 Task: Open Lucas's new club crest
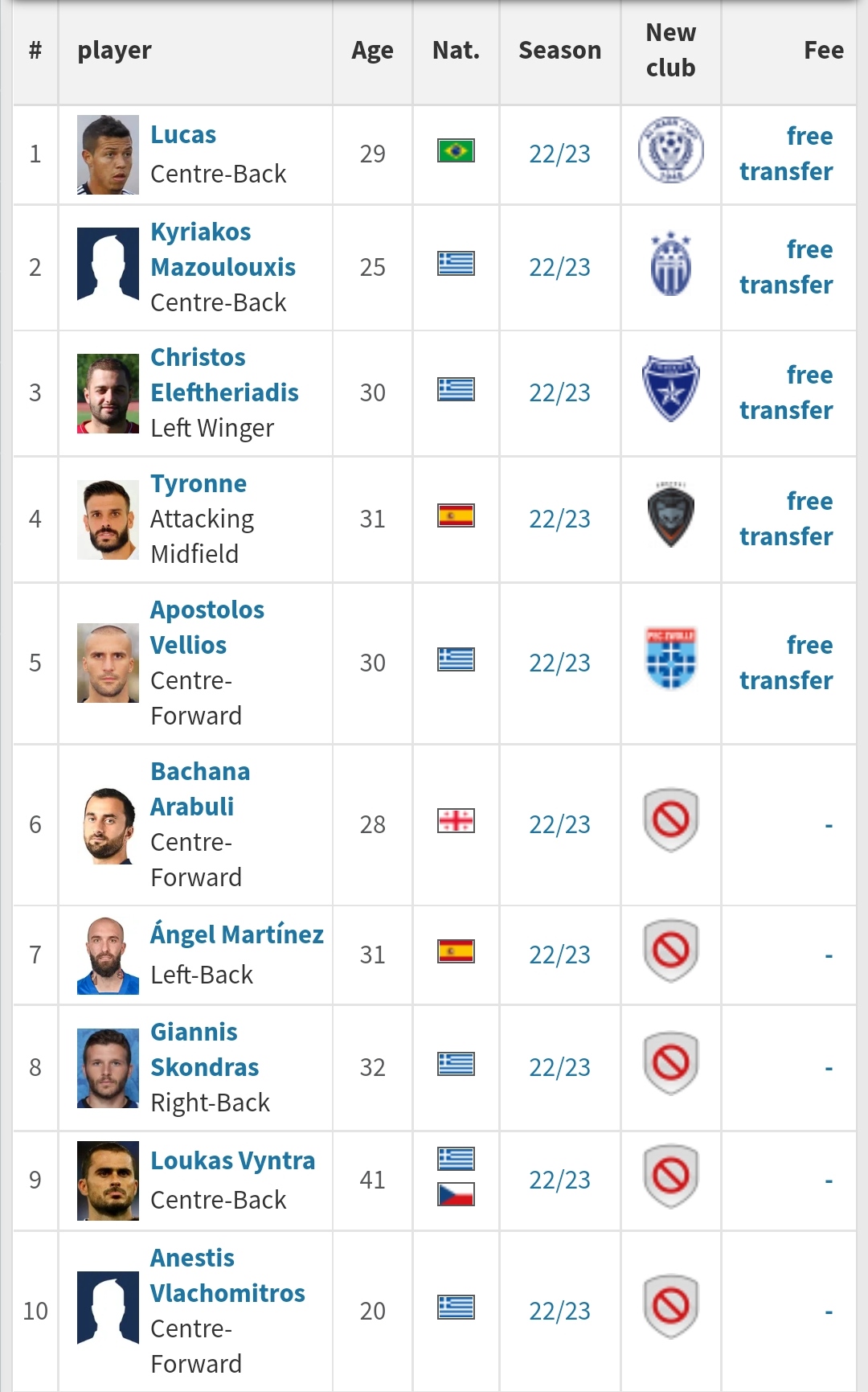[671, 150]
